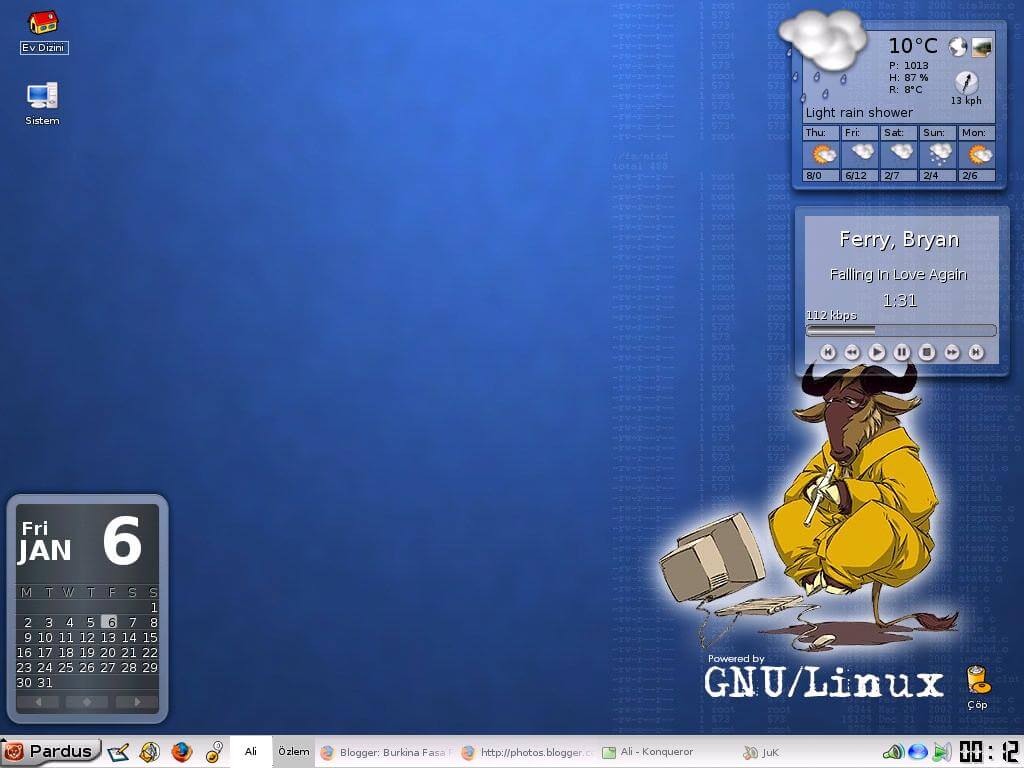
Task: Go to the next month in the calendar
Action: coord(136,702)
